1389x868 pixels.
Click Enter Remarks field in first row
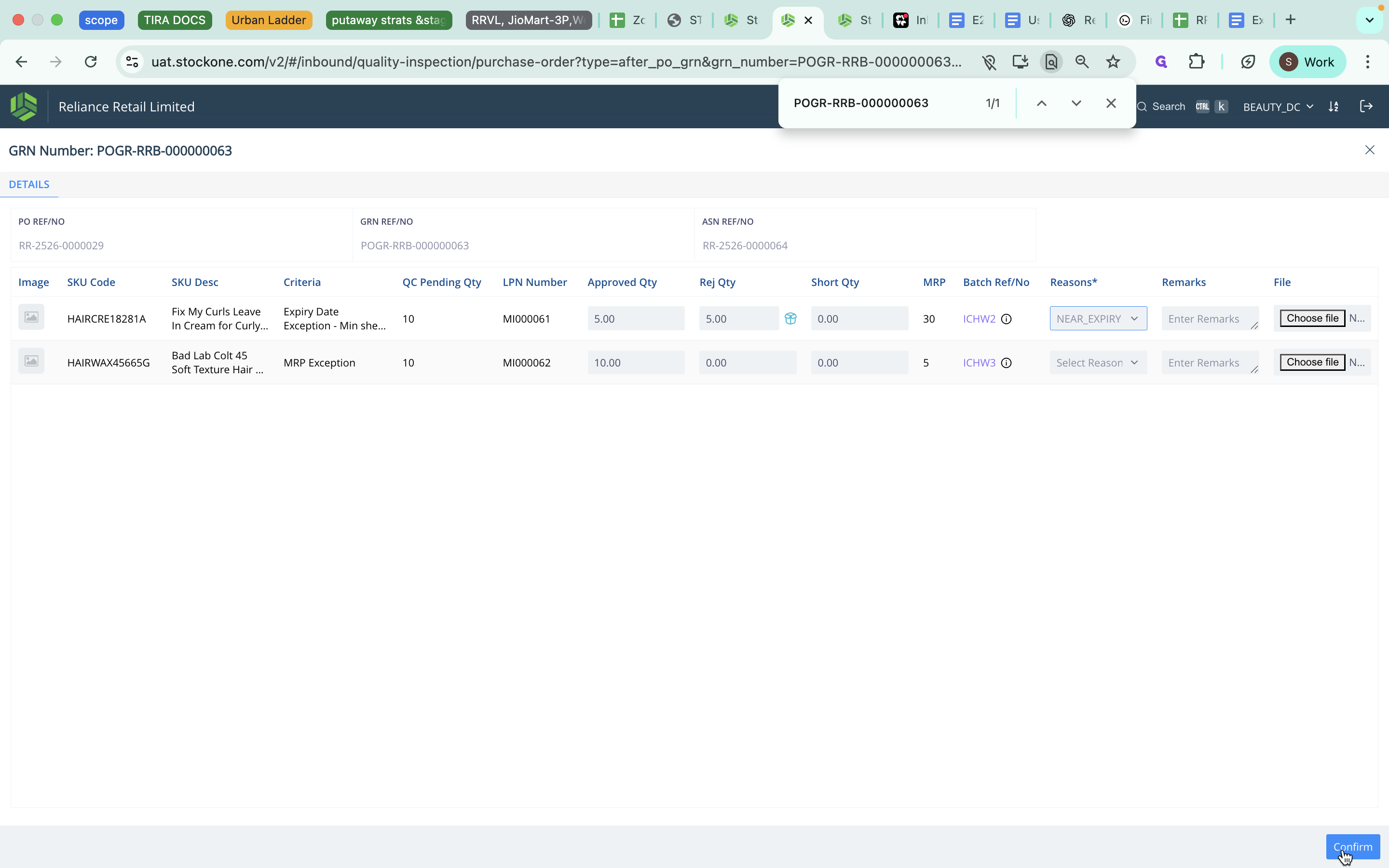coord(1208,319)
